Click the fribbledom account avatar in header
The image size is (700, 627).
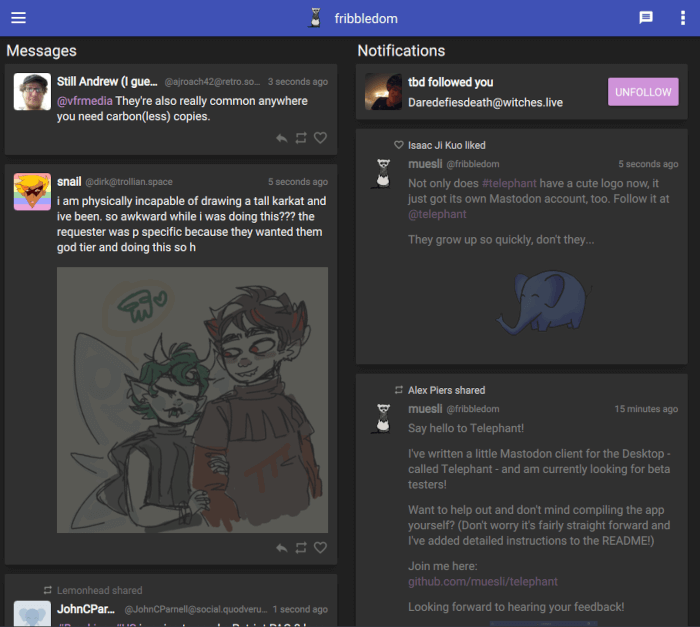click(x=315, y=18)
